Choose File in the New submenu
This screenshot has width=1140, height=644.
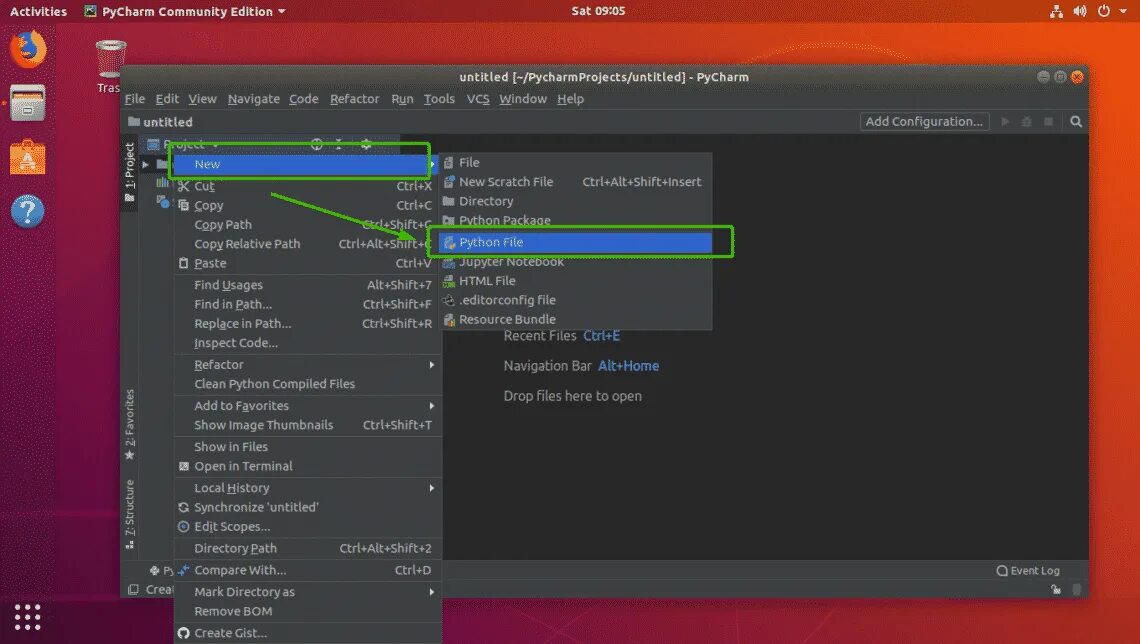[577, 163]
